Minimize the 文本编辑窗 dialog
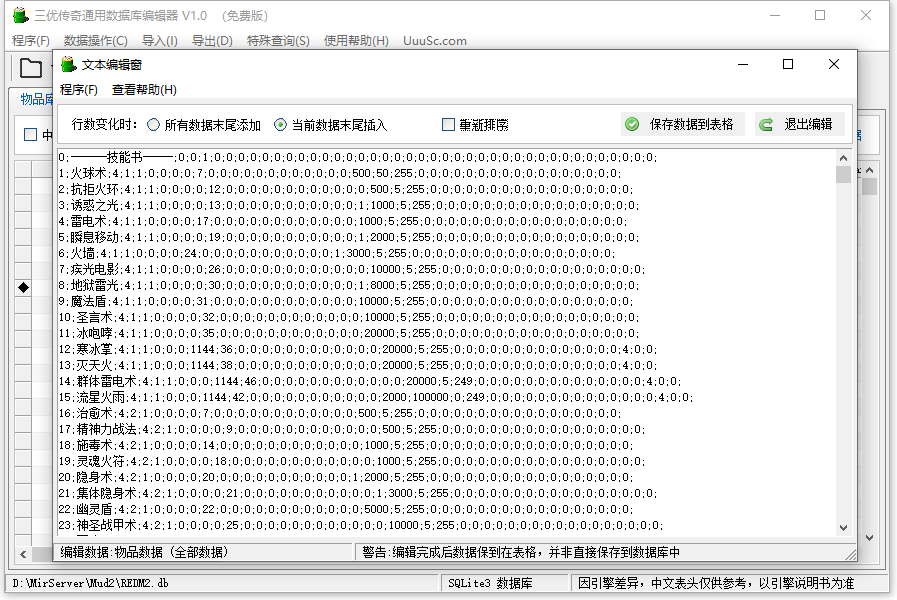 click(743, 64)
